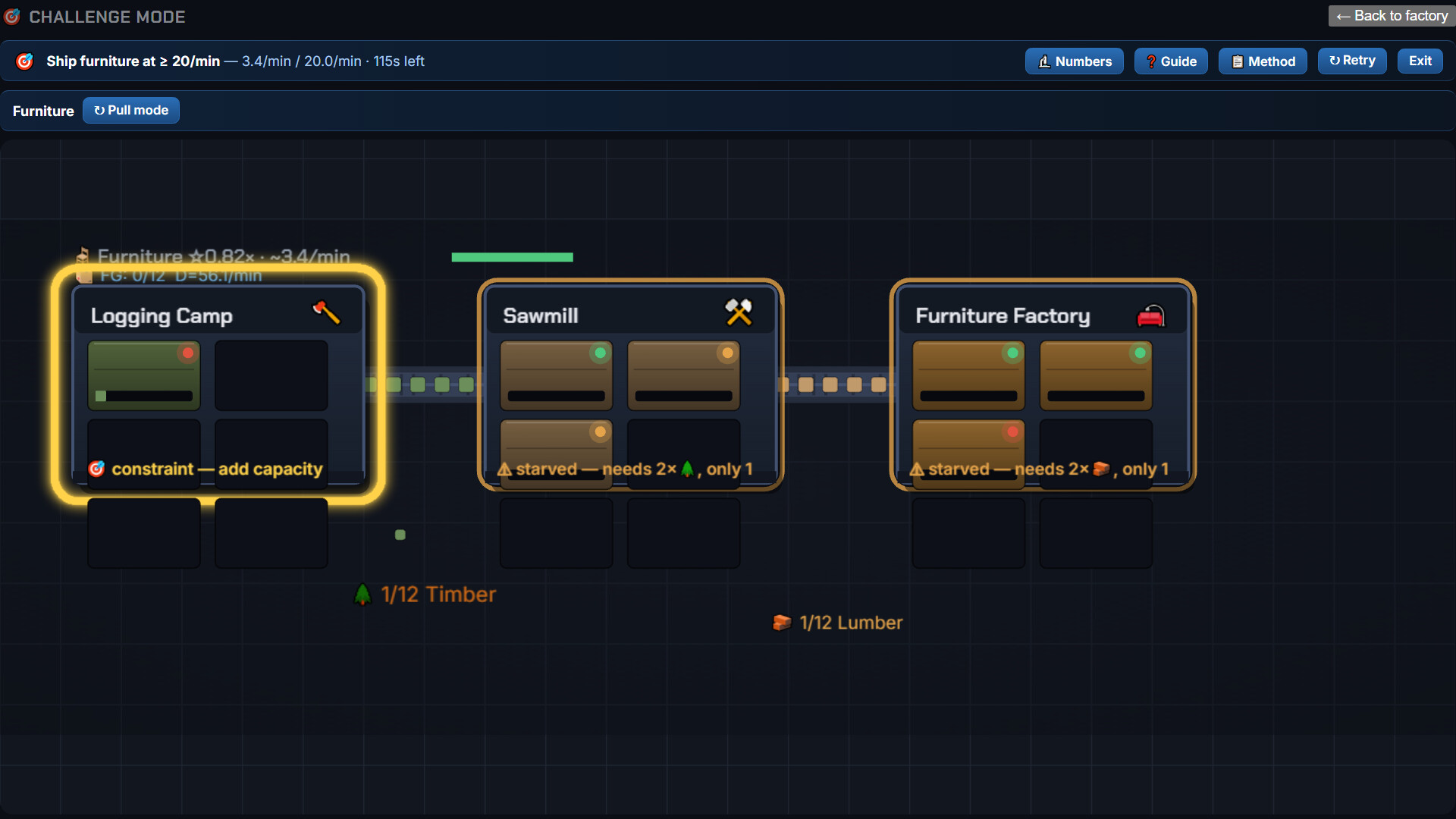
Task: Open the Method panel
Action: 1263,61
